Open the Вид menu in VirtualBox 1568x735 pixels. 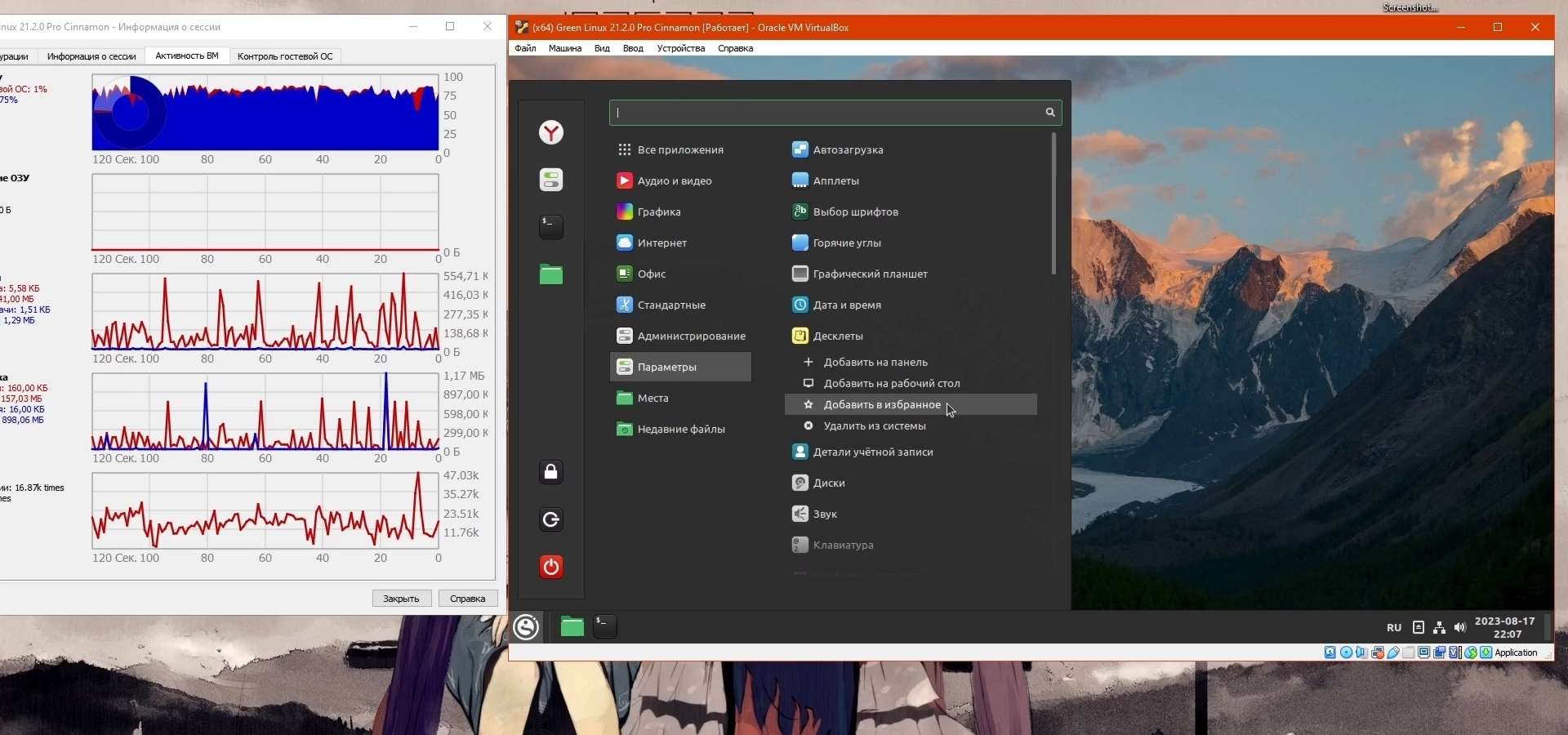pos(602,48)
